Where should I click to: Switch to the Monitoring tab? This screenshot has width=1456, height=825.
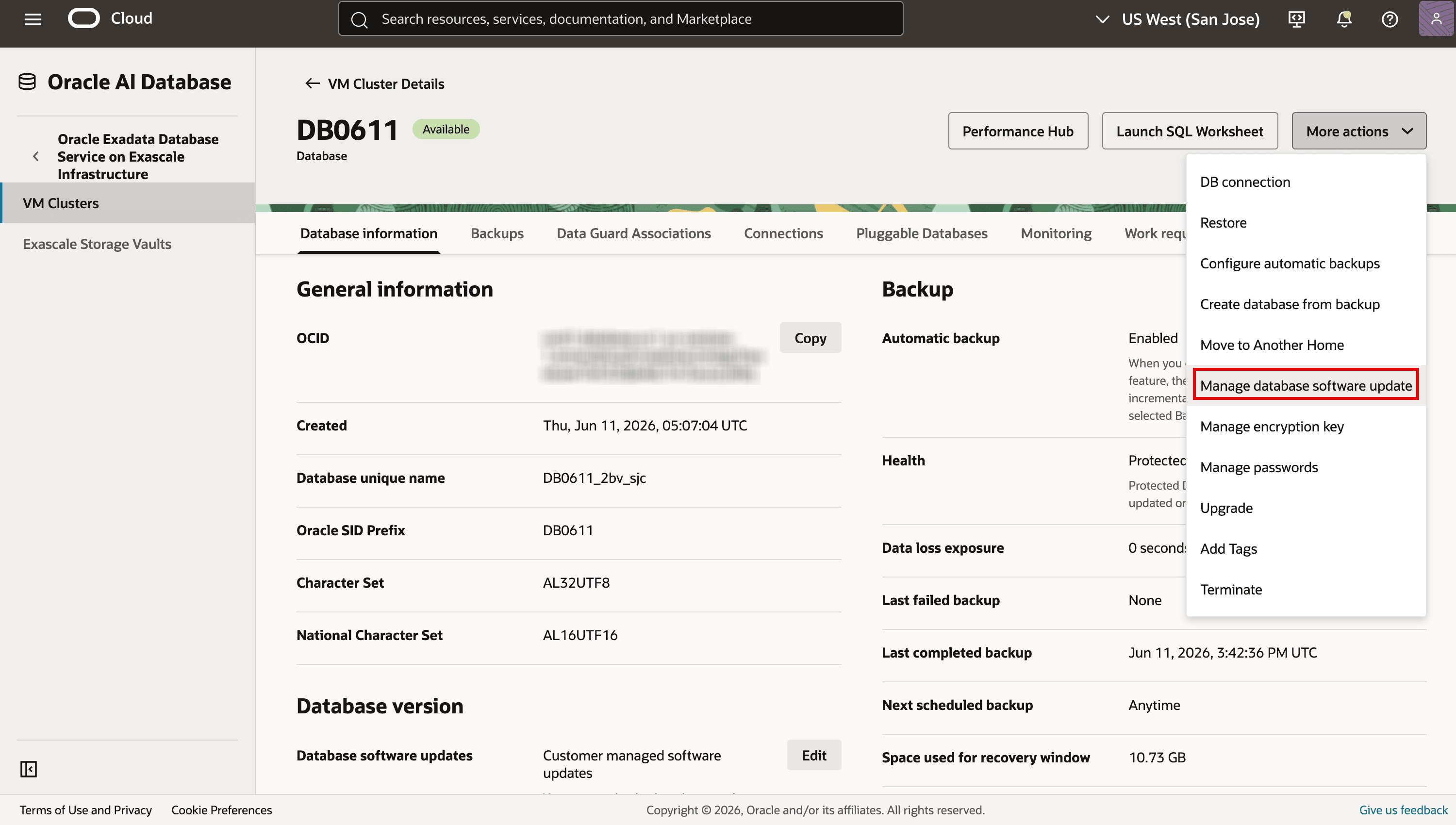(x=1056, y=233)
